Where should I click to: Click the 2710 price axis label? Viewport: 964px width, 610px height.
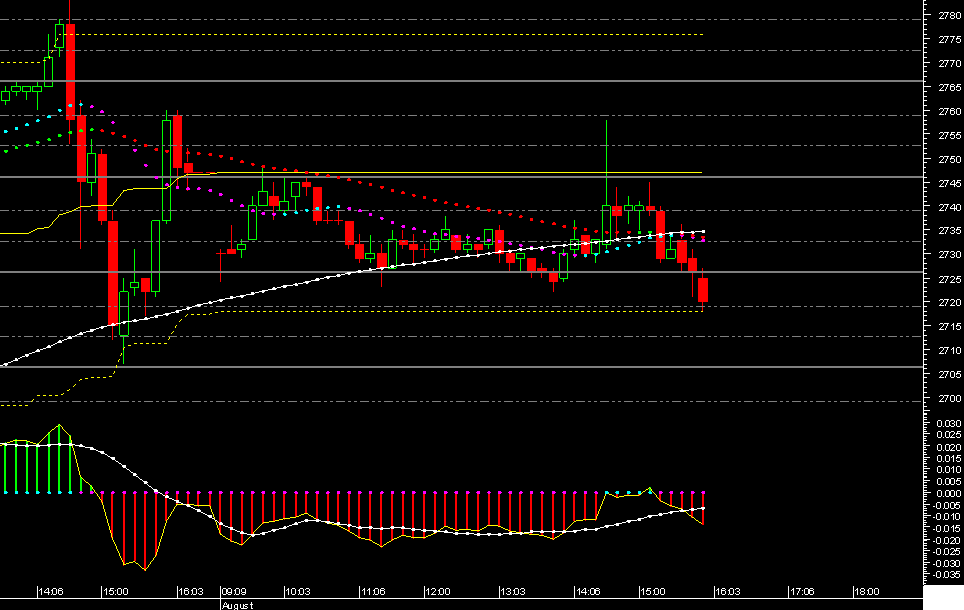pyautogui.click(x=949, y=351)
